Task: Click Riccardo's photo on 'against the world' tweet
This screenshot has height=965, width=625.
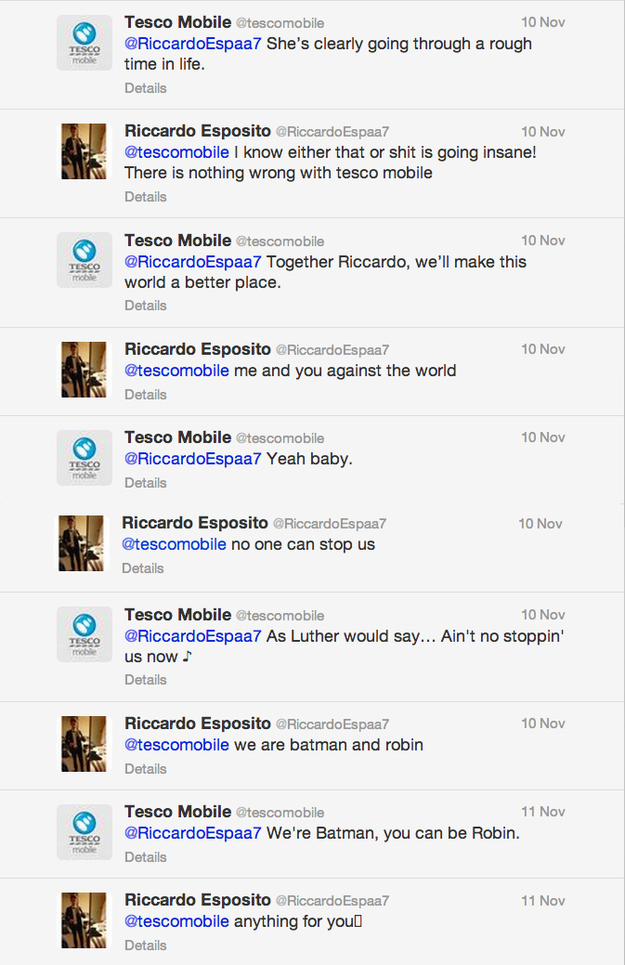Action: pos(84,369)
